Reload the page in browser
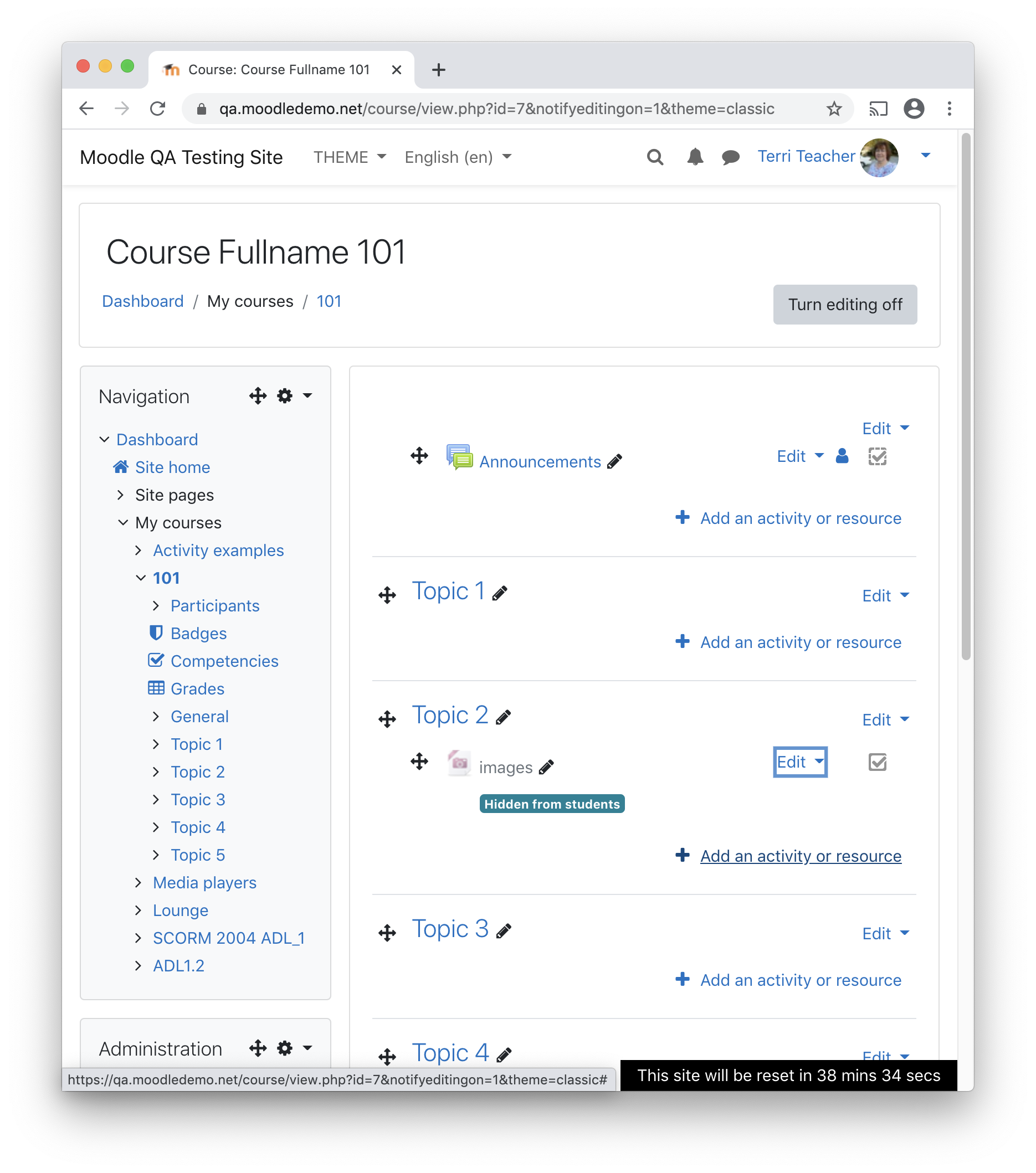1036x1173 pixels. point(157,109)
